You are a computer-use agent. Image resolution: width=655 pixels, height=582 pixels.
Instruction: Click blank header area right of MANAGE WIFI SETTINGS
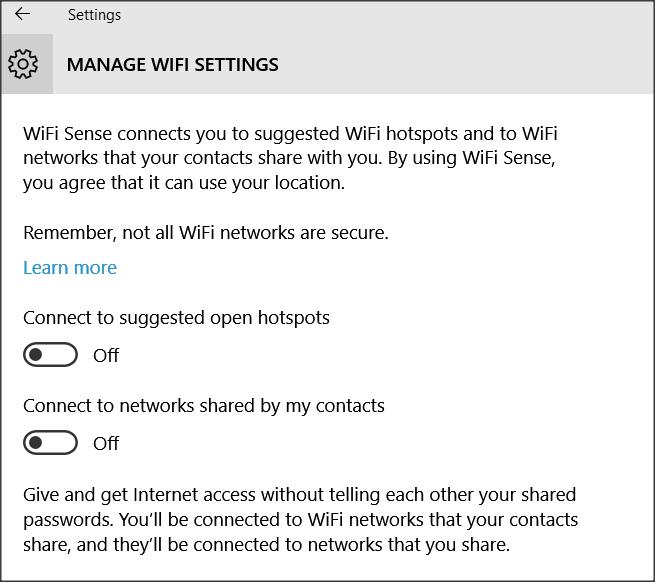point(470,65)
